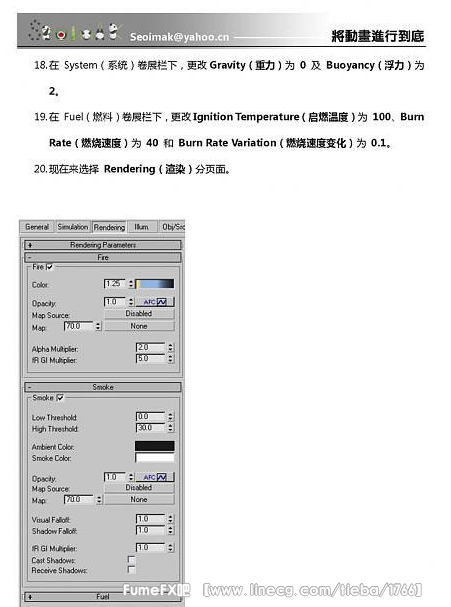Screen dimensions: 451x607
Task: Click the Visual Falloff value field
Action: pyautogui.click(x=151, y=519)
